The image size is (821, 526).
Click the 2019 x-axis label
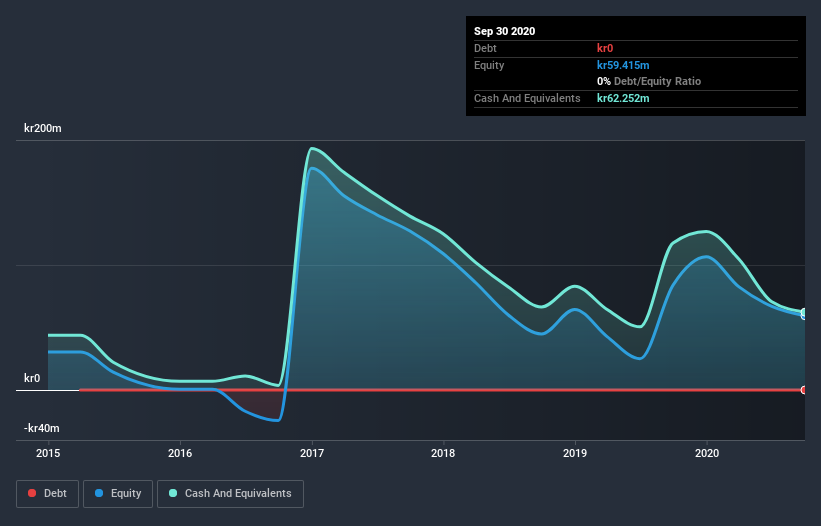tap(575, 453)
